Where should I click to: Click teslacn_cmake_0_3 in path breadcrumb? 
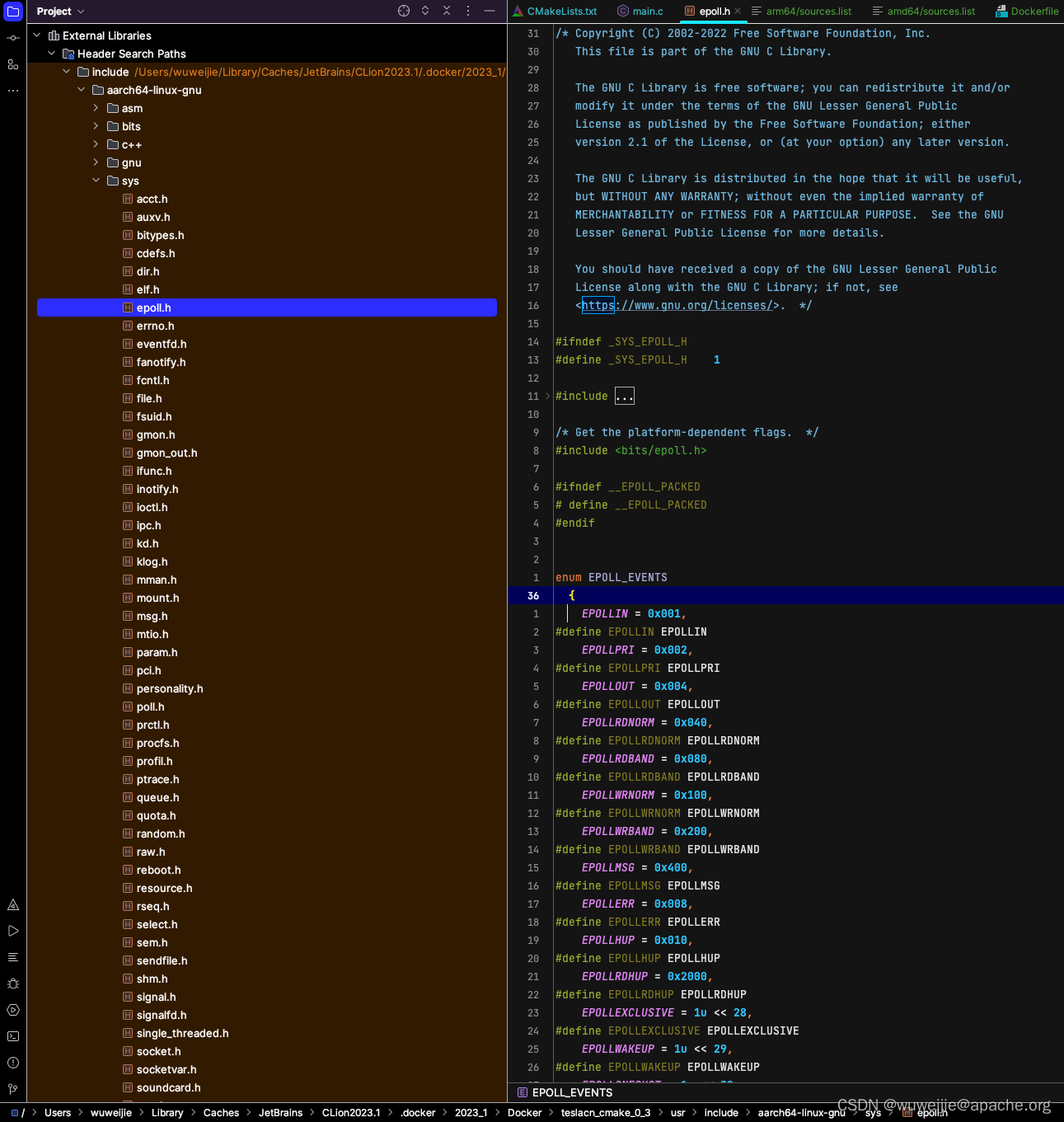[x=606, y=1113]
